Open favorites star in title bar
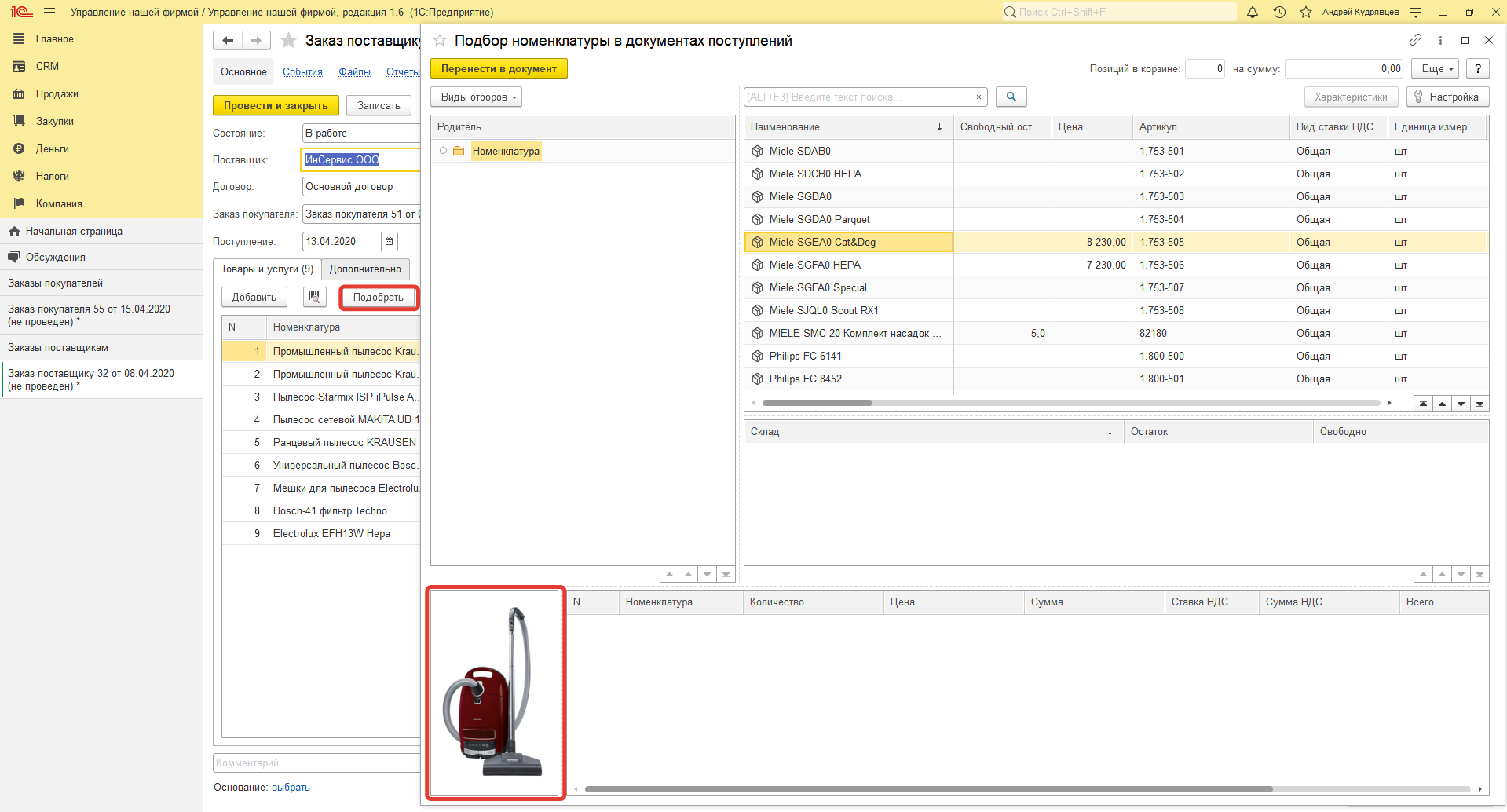 pos(1306,12)
